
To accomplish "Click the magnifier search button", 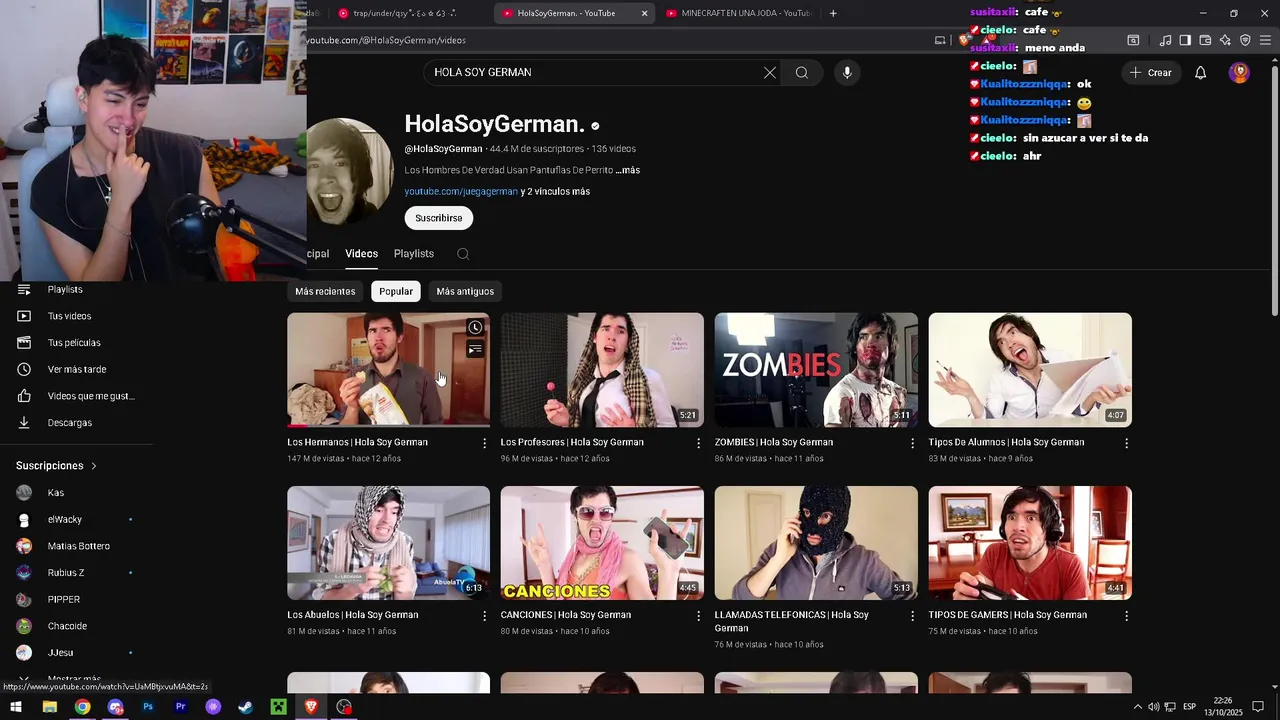I will (x=802, y=72).
